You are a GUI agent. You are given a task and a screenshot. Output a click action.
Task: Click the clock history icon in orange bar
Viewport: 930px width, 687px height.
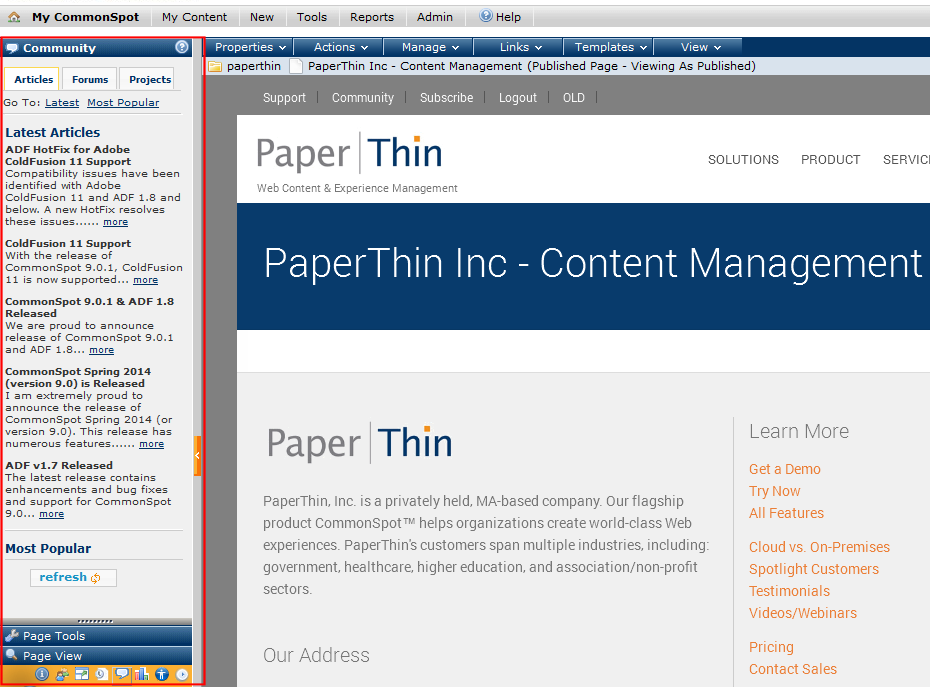point(101,674)
